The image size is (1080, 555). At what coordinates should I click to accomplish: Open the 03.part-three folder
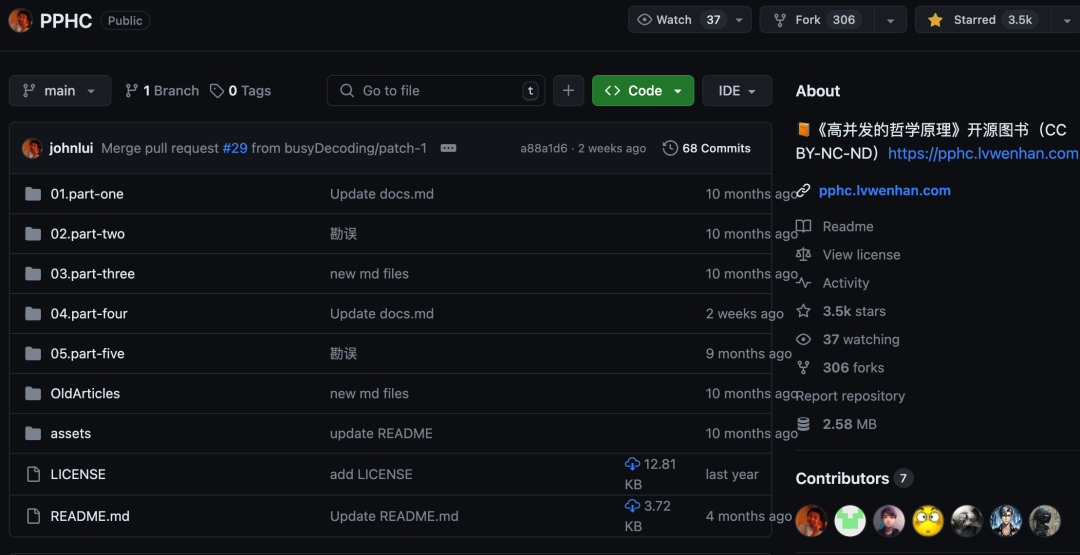pyautogui.click(x=92, y=274)
